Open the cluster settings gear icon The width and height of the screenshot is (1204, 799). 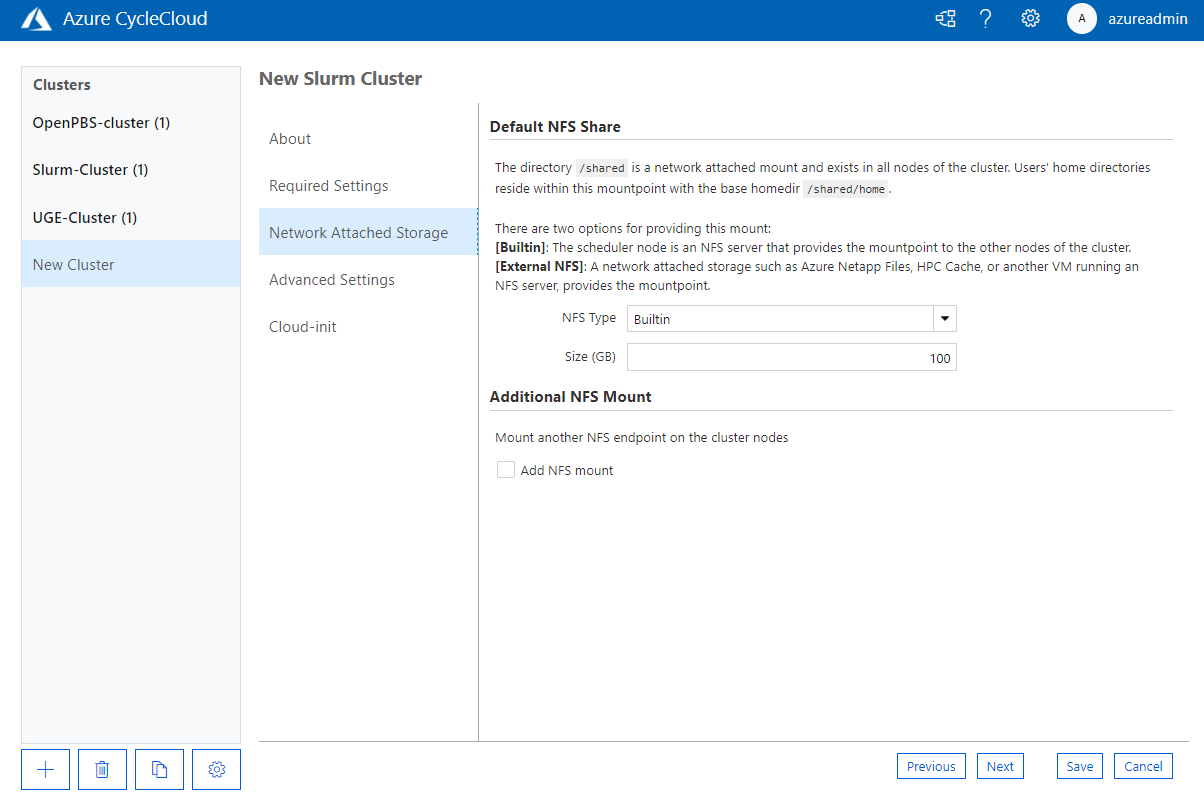pos(216,769)
